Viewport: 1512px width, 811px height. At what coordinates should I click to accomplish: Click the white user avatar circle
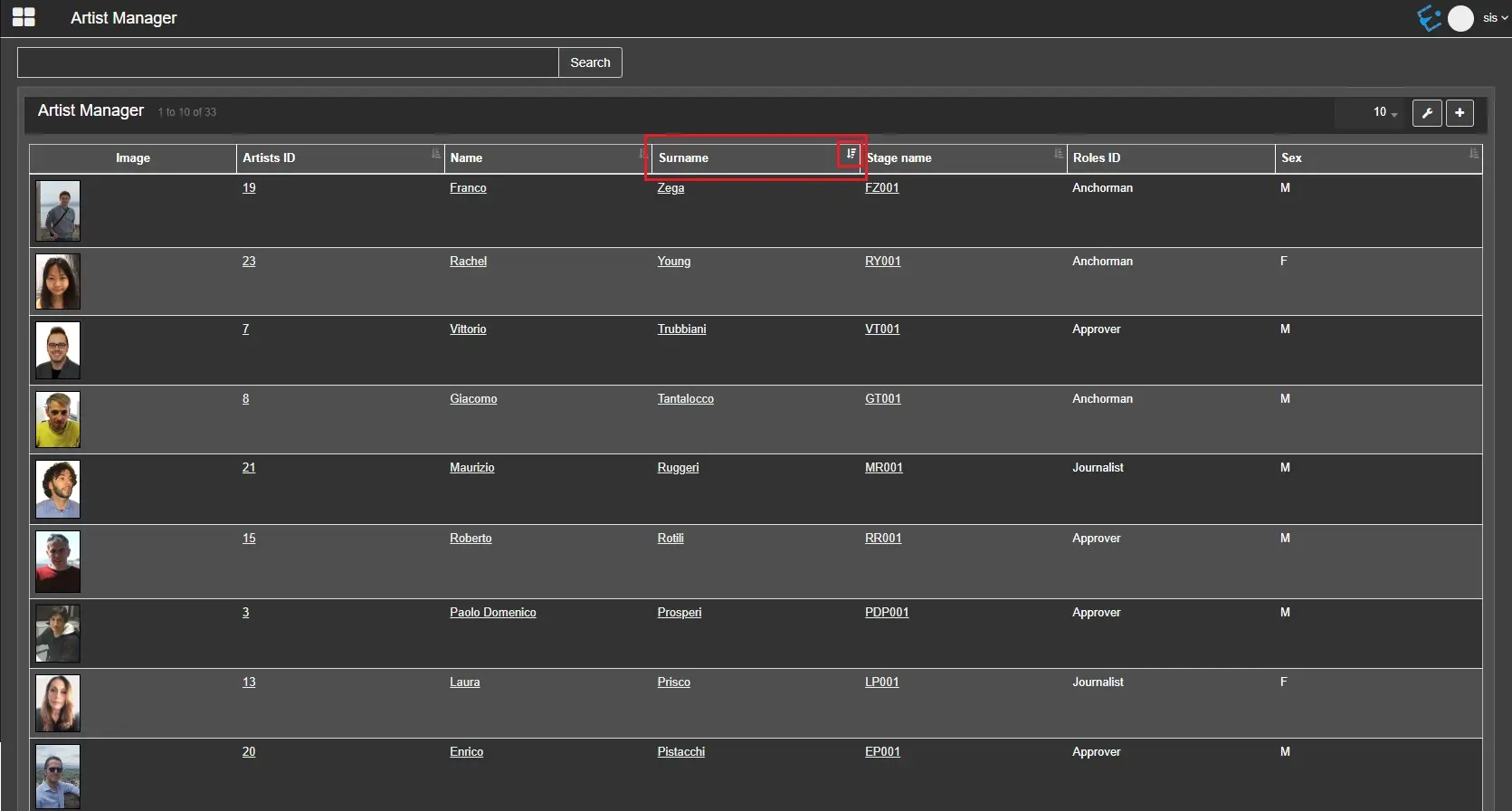point(1460,18)
